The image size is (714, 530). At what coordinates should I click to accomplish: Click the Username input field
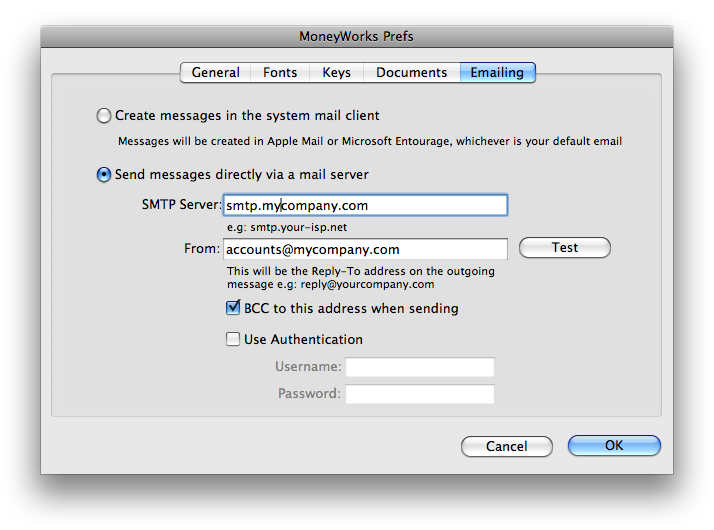point(420,367)
